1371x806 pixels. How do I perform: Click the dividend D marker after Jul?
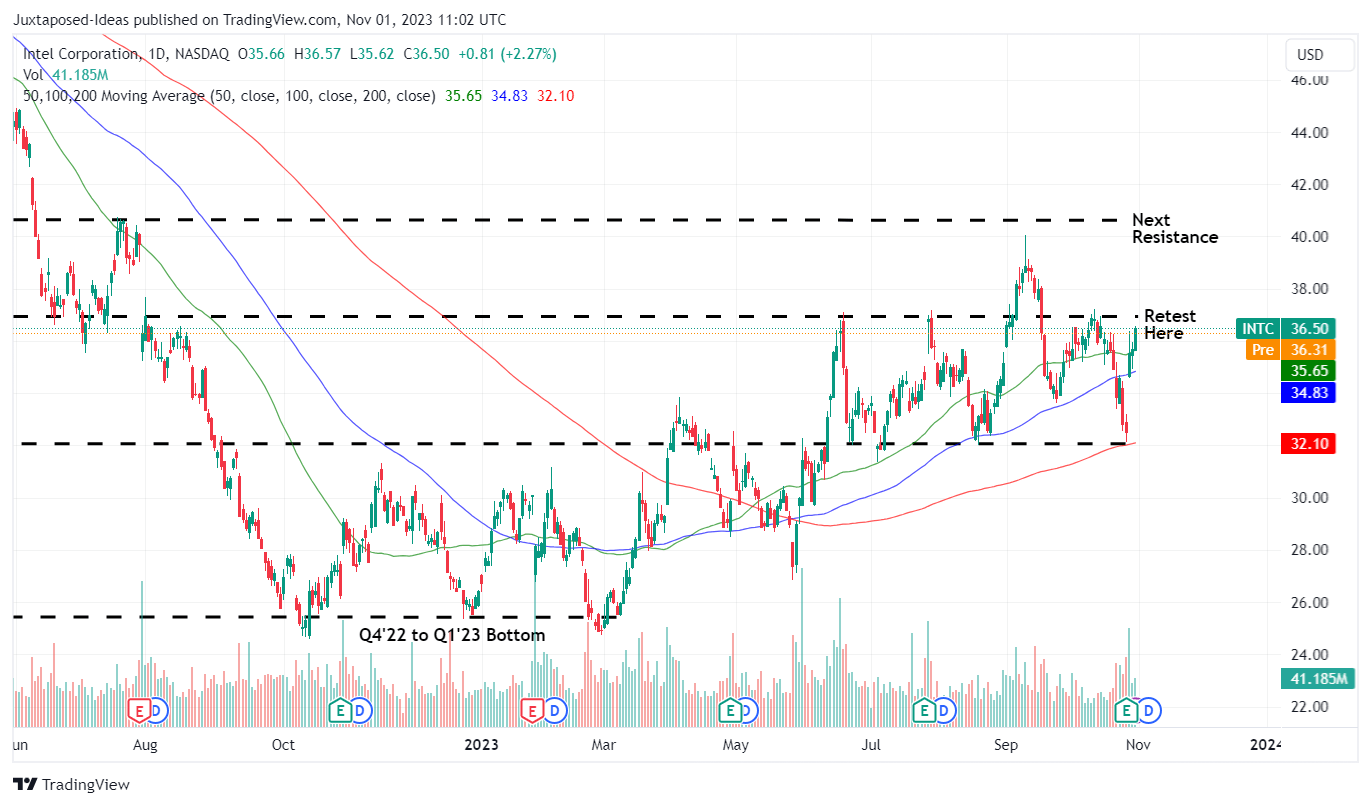[944, 711]
